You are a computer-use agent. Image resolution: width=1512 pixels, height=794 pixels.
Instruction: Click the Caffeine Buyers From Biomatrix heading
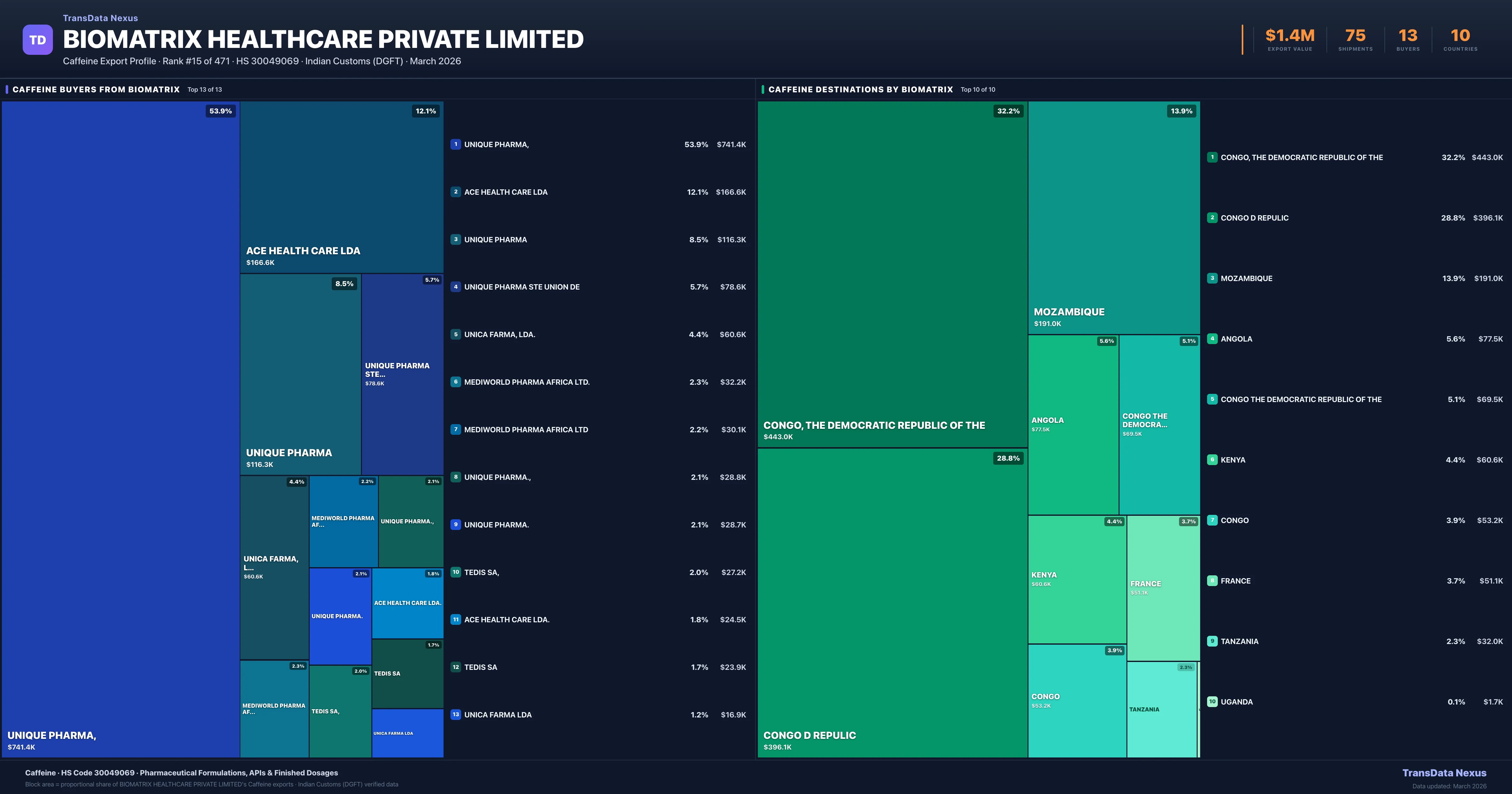pyautogui.click(x=96, y=90)
